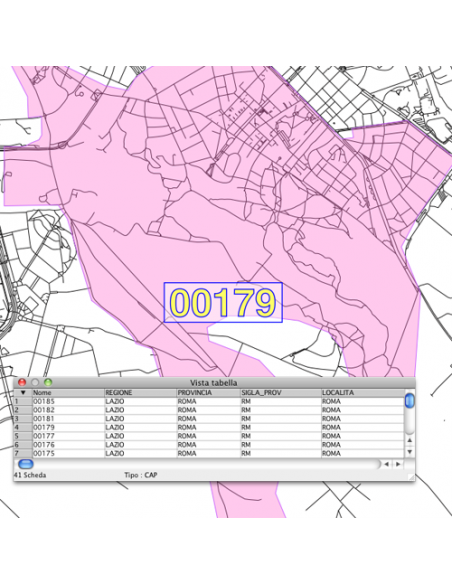The width and height of the screenshot is (452, 584).
Task: Select row number 2 header in the table
Action: pos(23,410)
